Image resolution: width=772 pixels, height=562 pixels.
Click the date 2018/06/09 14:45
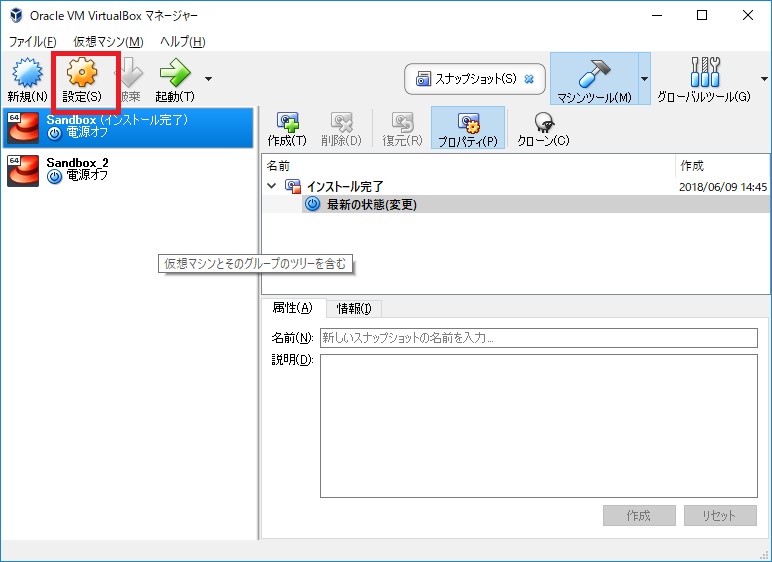click(723, 187)
